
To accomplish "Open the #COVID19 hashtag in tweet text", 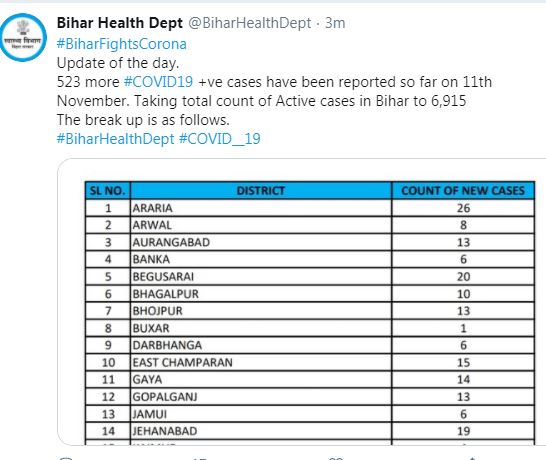I will point(158,82).
